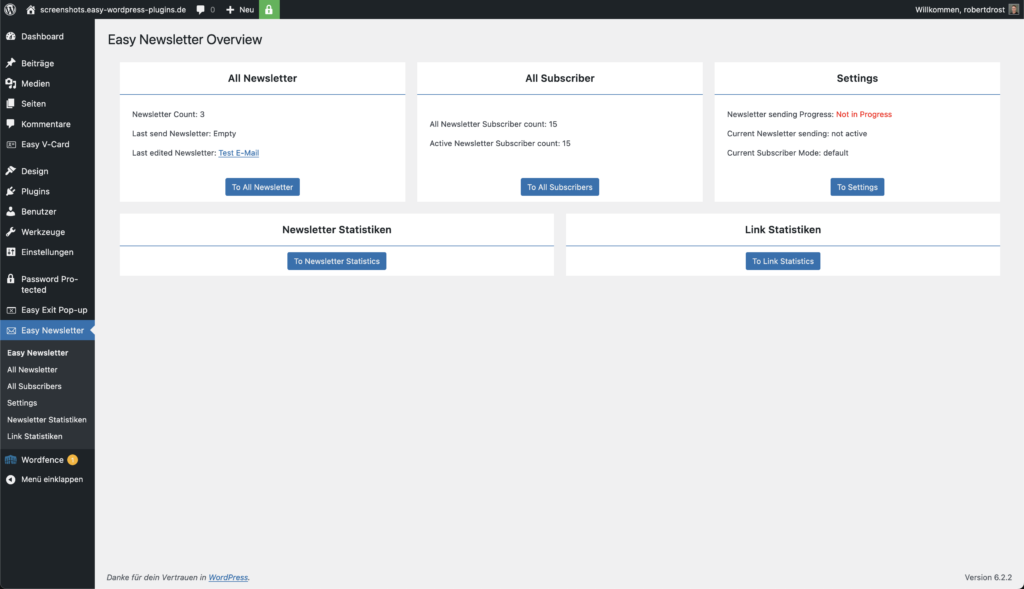Click the Kommentare speech bubble icon
This screenshot has width=1024, height=589.
[x=10, y=124]
